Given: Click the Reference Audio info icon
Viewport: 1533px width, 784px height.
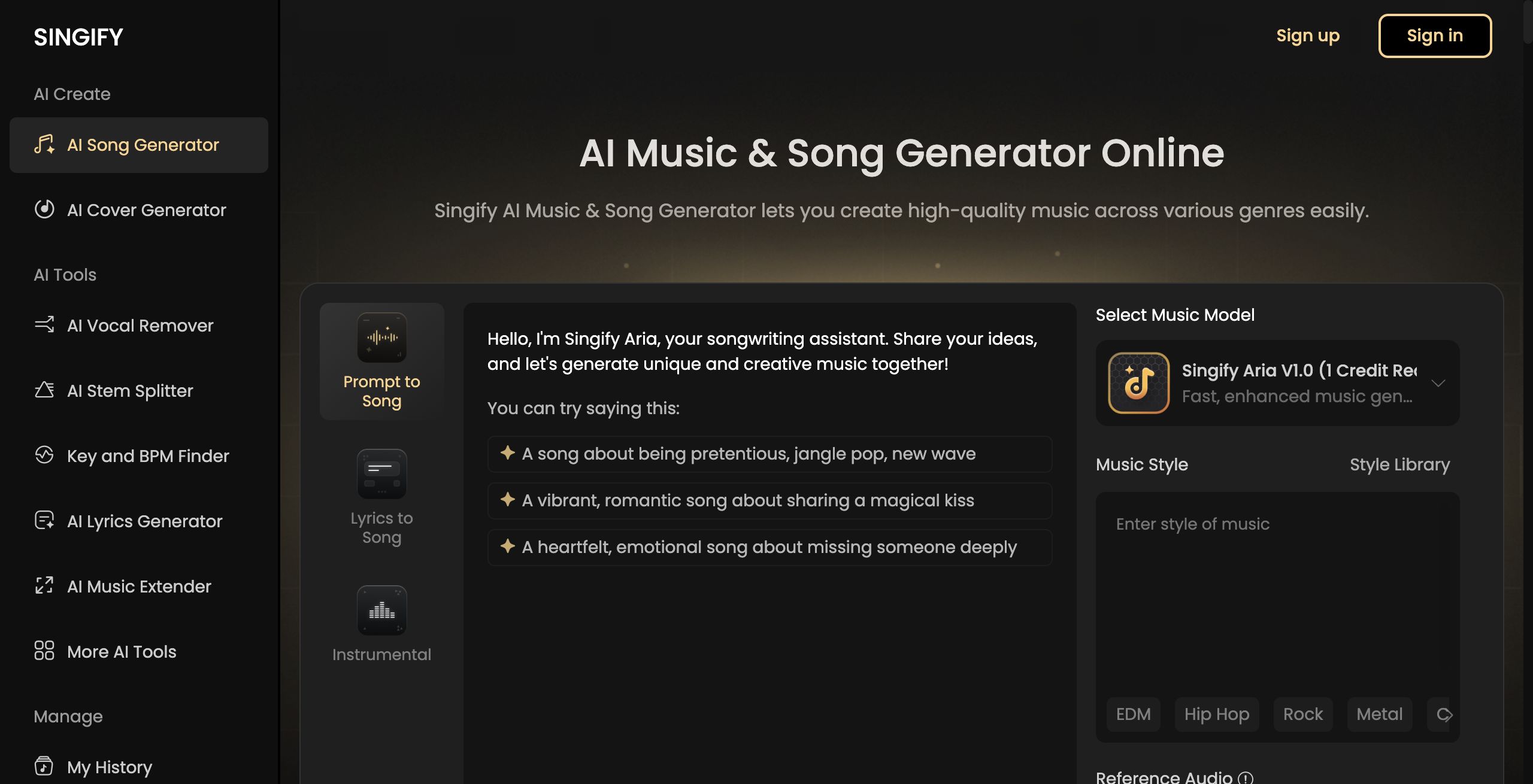Looking at the screenshot, I should pos(1246,777).
